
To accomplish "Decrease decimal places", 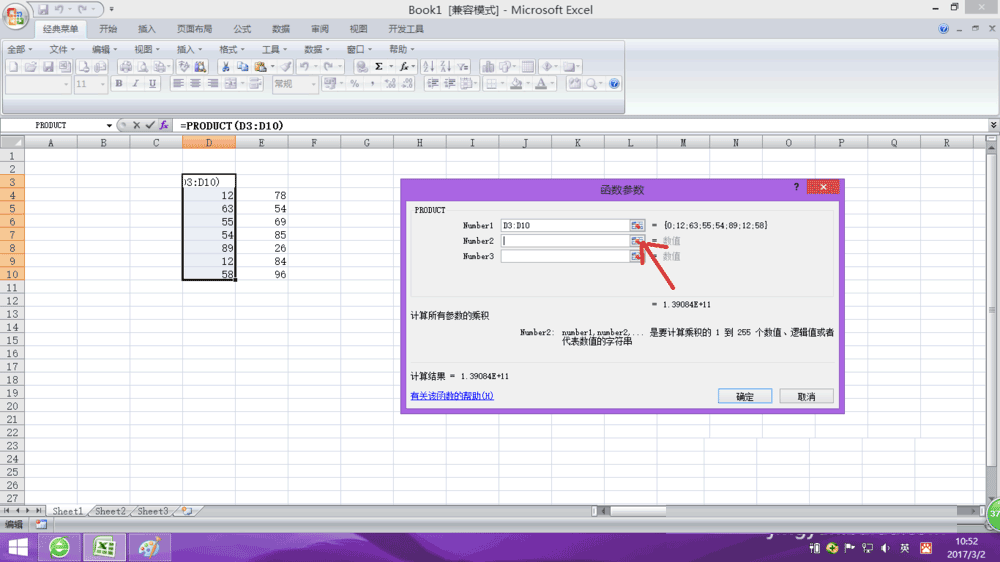I will click(407, 84).
